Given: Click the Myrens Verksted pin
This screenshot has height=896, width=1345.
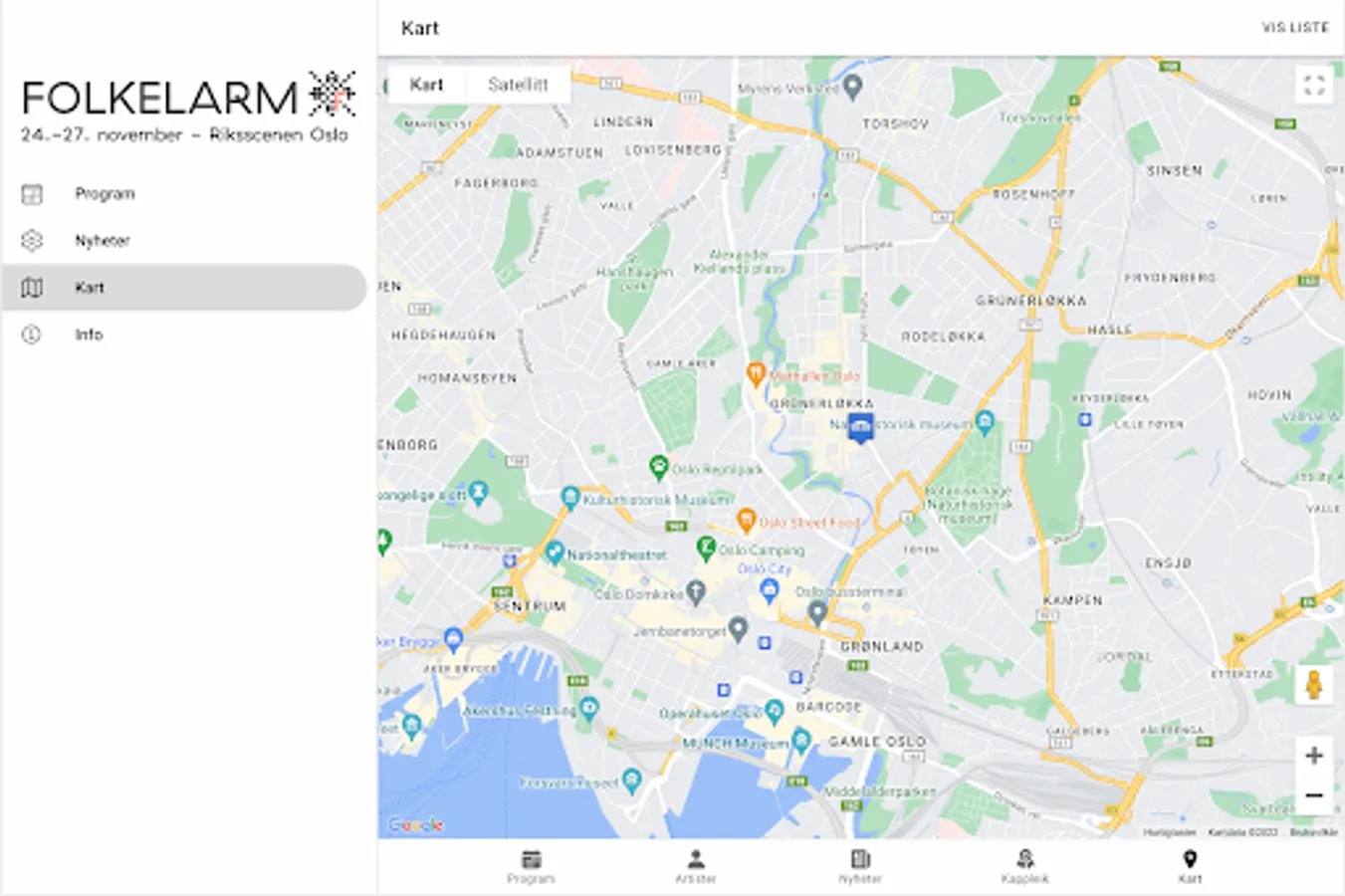Looking at the screenshot, I should (852, 87).
